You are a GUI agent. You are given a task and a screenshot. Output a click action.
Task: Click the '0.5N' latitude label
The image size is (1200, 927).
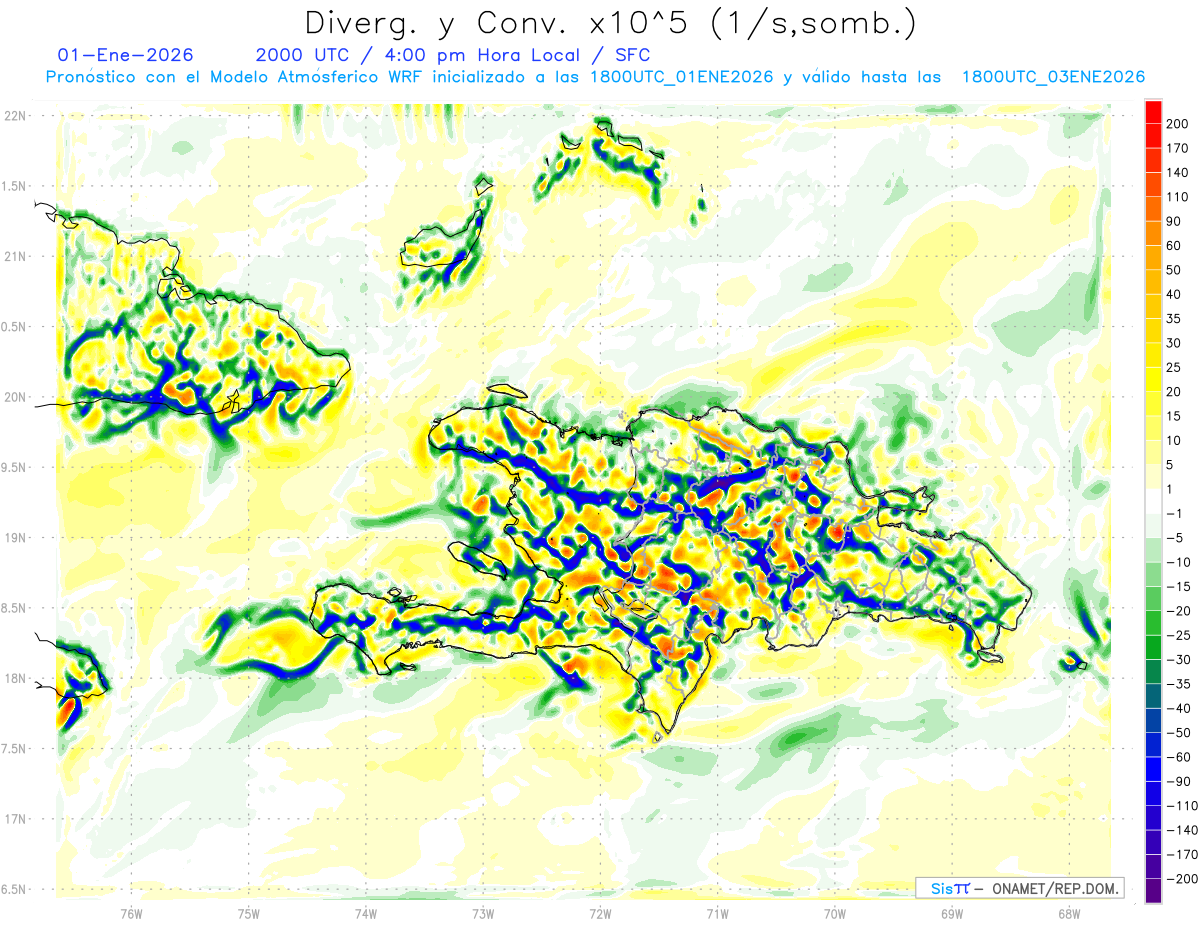(x=14, y=327)
